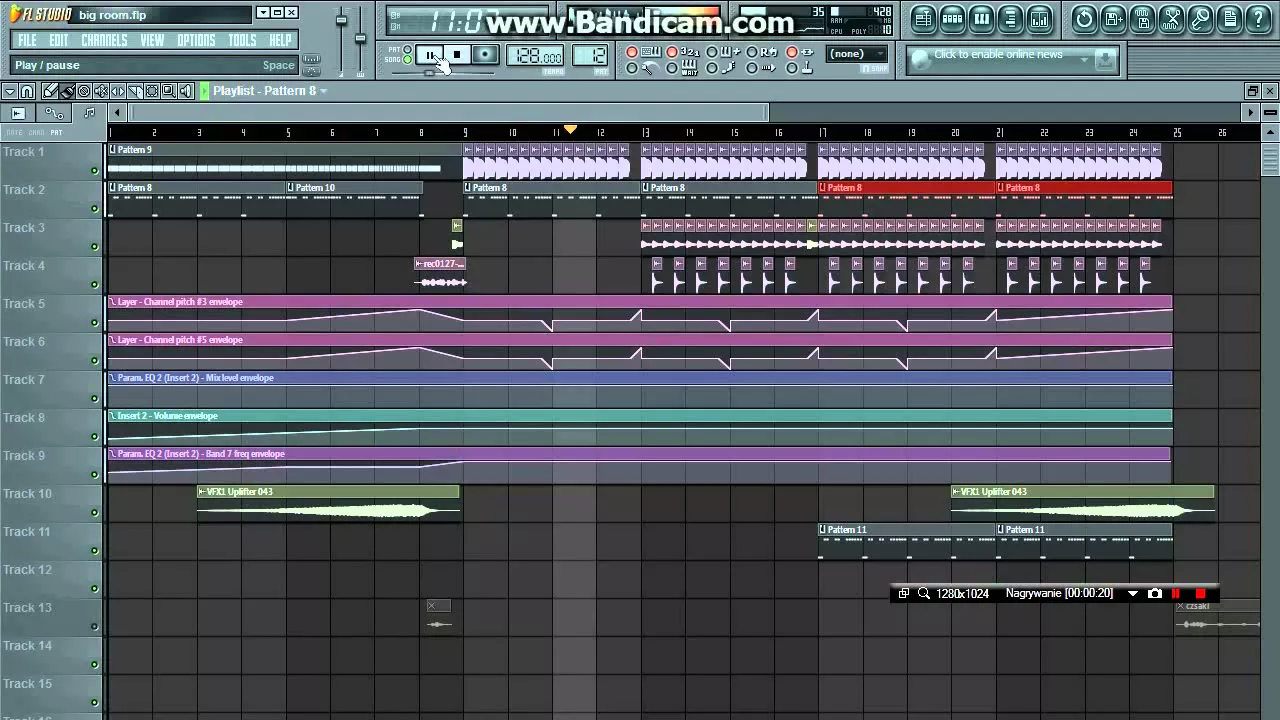
Task: Mute Track 1 with its green light
Action: (x=95, y=170)
